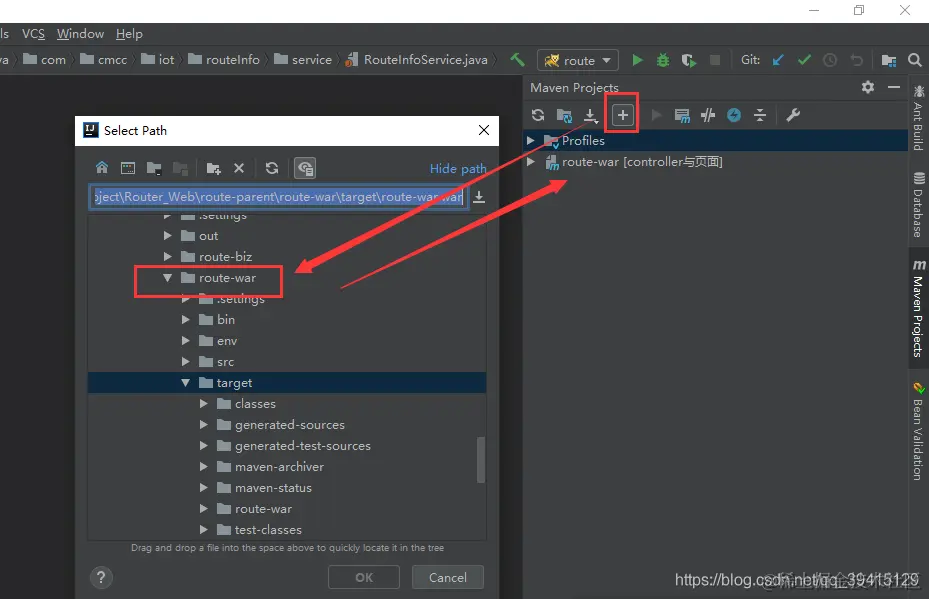Collapse the target folder
This screenshot has height=599, width=929.
coord(185,383)
